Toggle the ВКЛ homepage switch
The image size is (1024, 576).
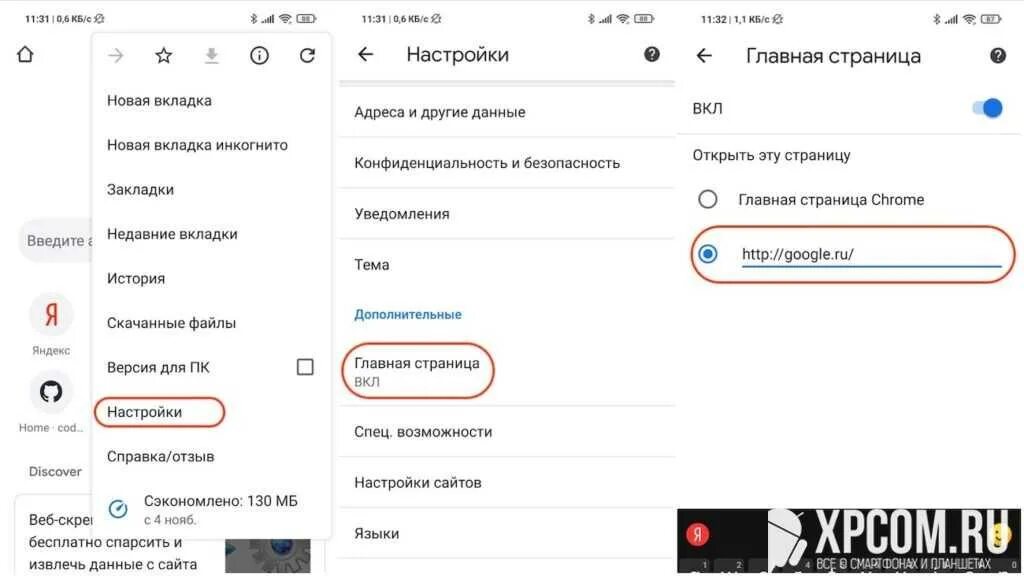tap(987, 108)
